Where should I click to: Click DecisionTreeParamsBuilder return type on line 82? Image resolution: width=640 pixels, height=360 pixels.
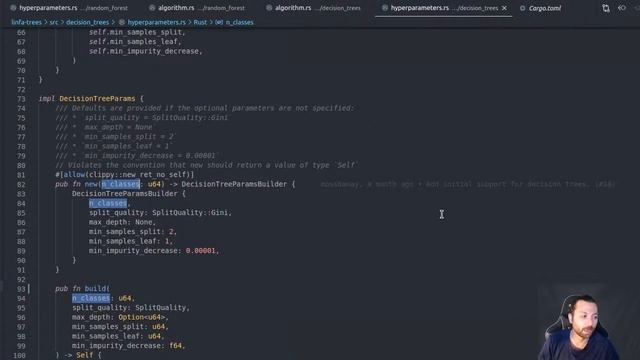234,184
